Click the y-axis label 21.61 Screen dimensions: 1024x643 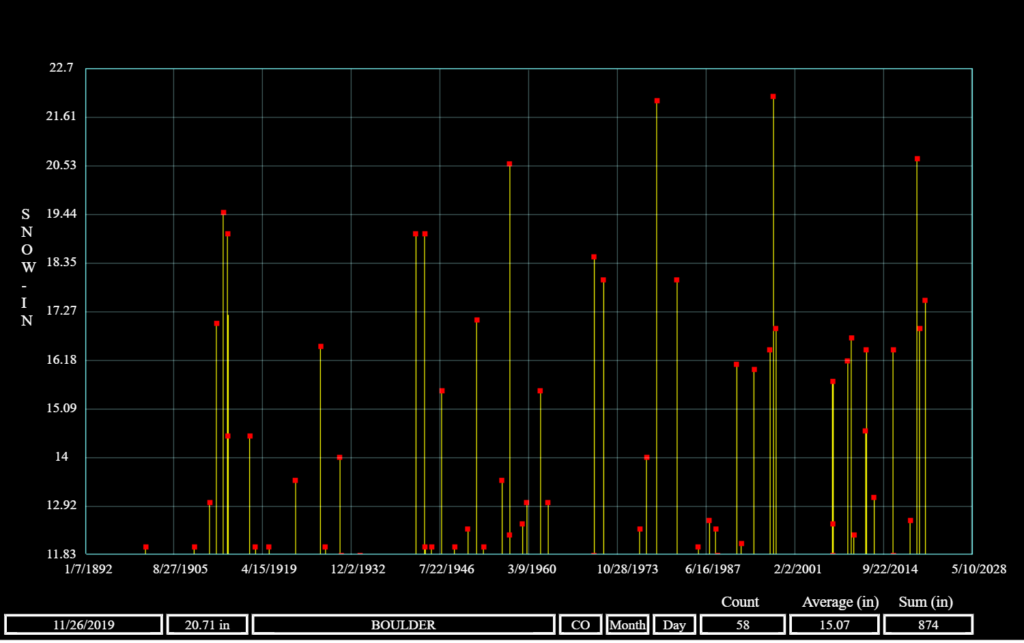[x=61, y=116]
